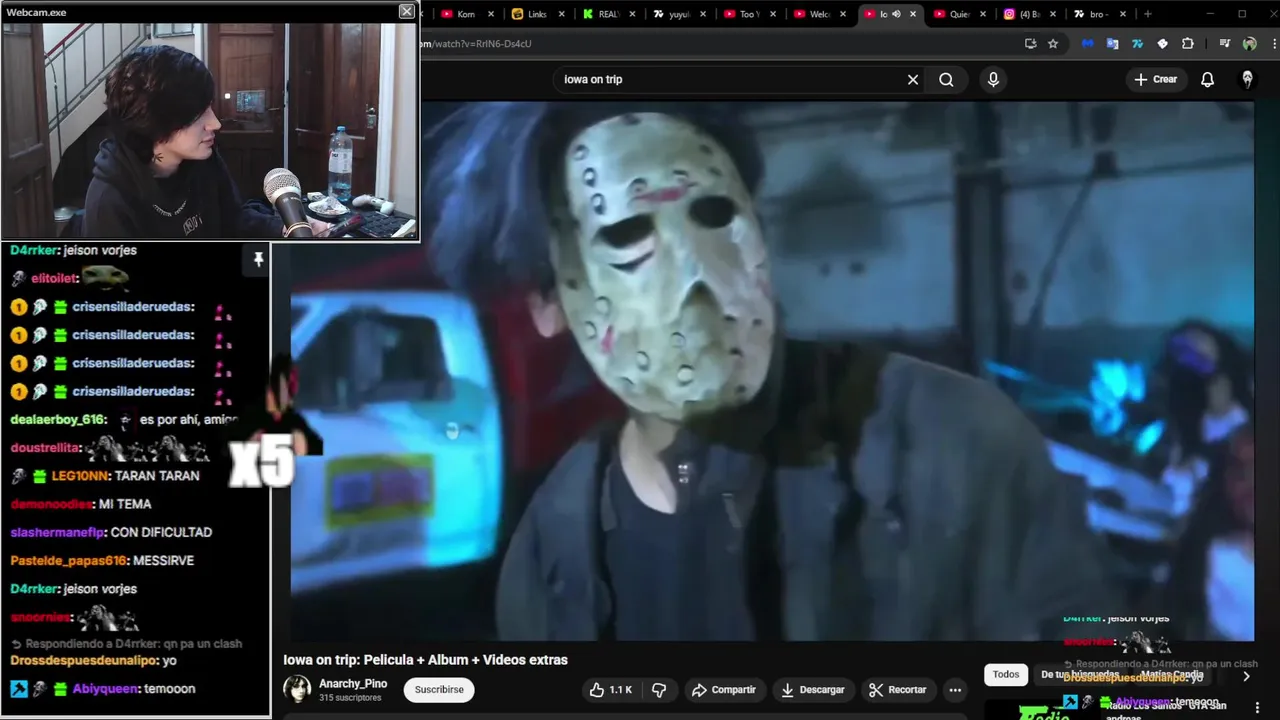Click the Descargar download button
1280x720 pixels.
pos(812,690)
